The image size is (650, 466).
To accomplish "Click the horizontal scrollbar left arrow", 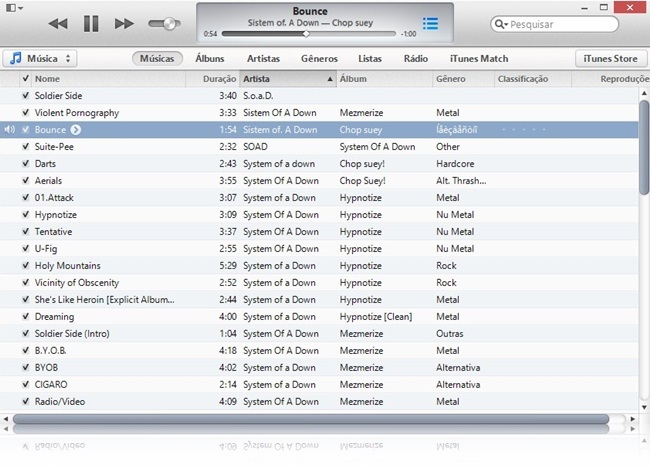I will 6,419.
